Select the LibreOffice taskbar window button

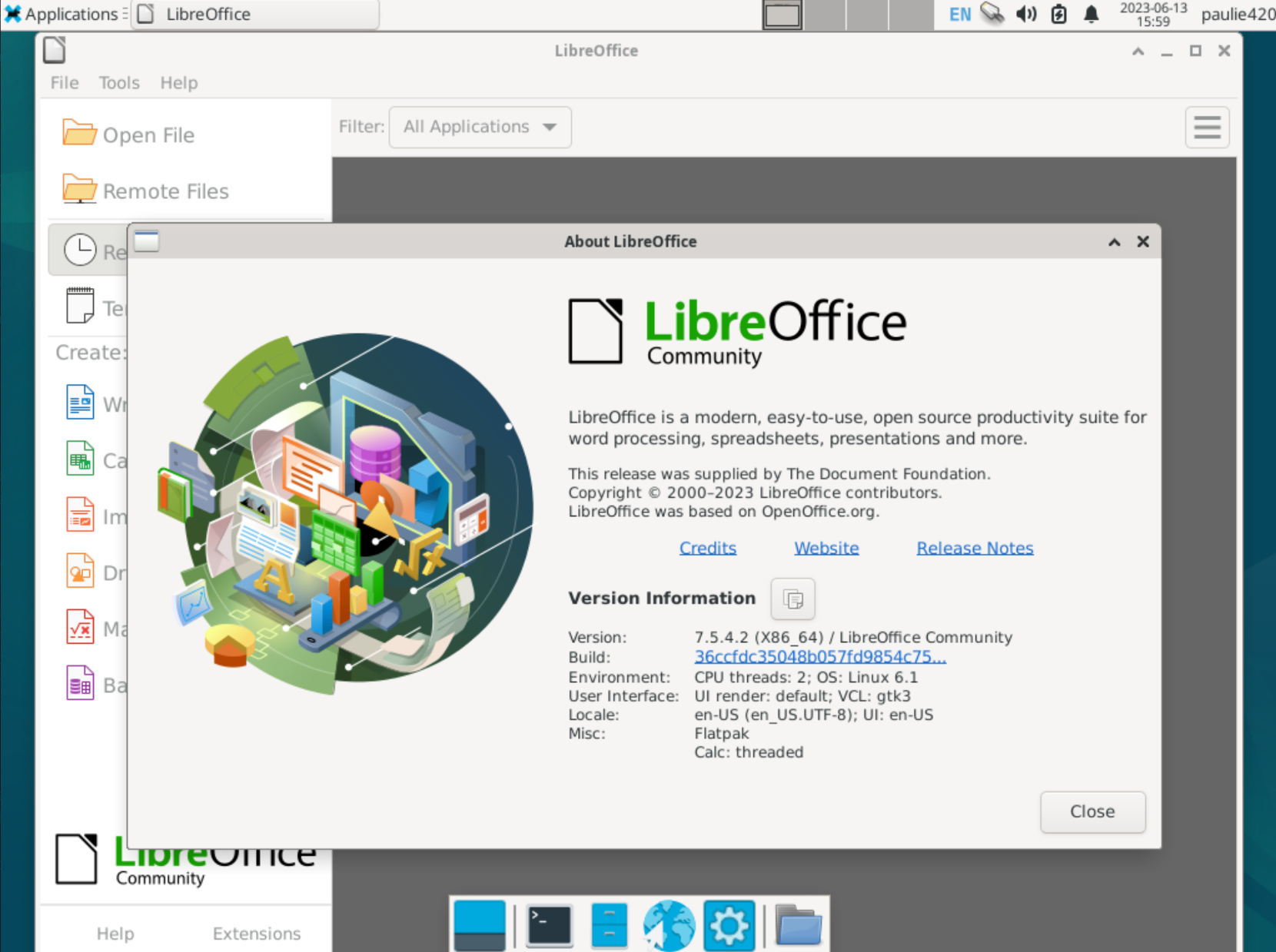(x=254, y=14)
